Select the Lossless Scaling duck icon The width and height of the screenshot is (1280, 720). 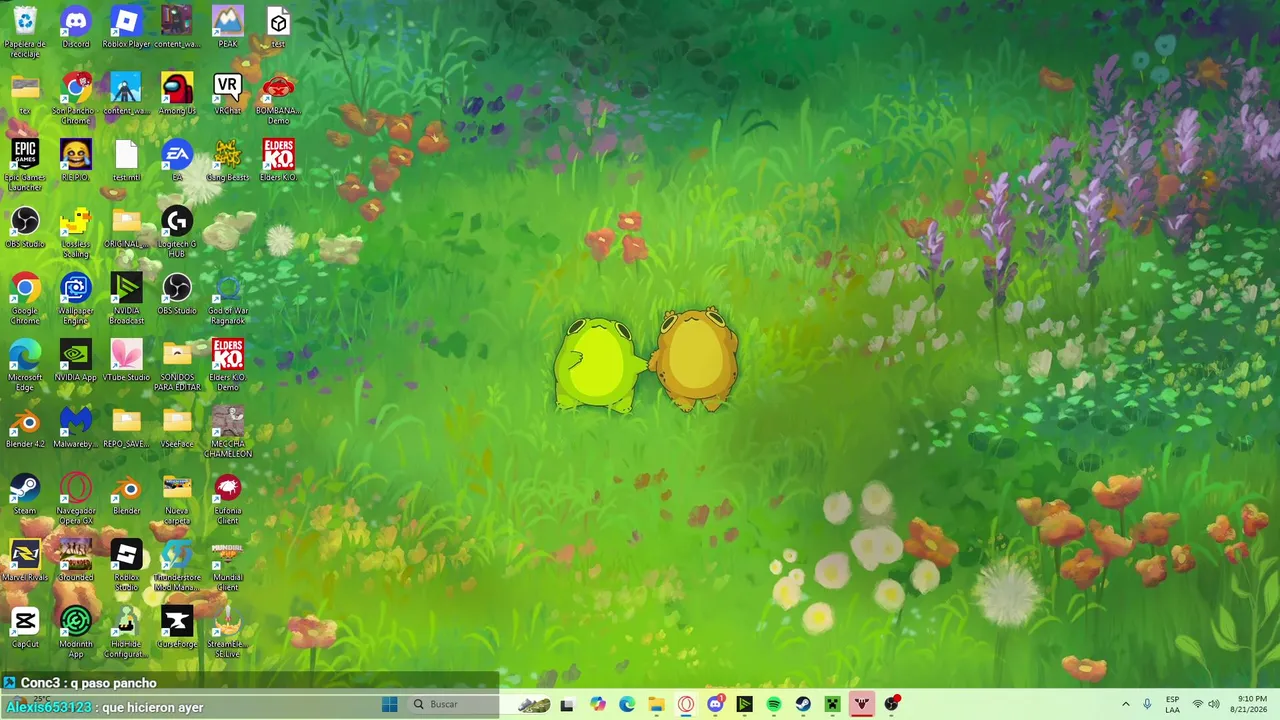(x=76, y=232)
